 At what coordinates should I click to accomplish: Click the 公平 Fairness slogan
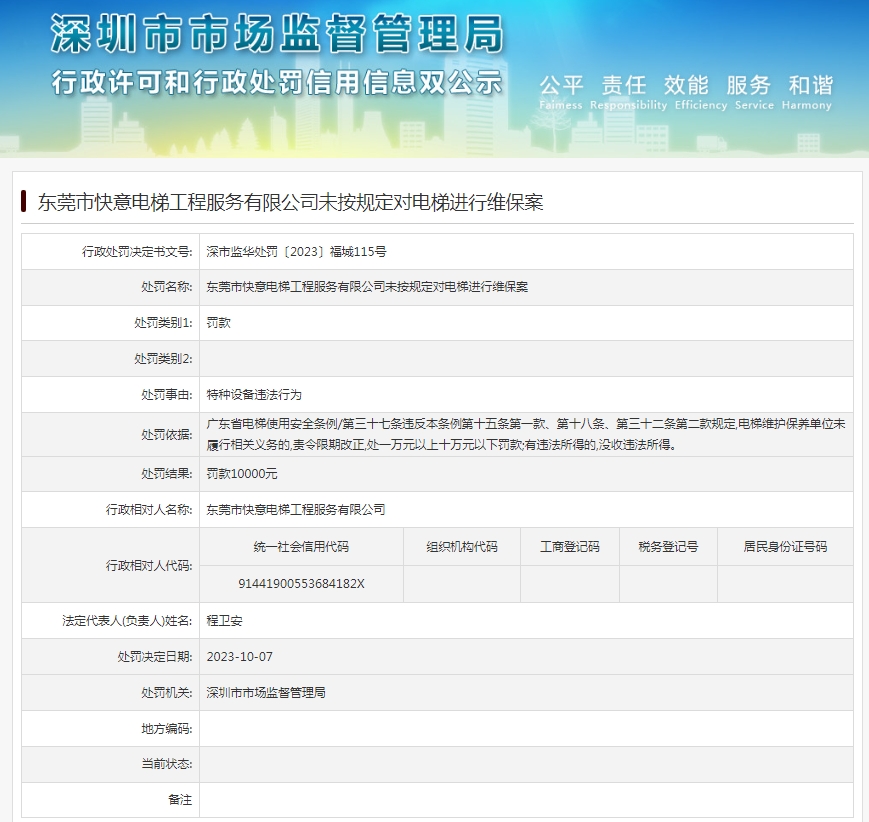click(561, 93)
